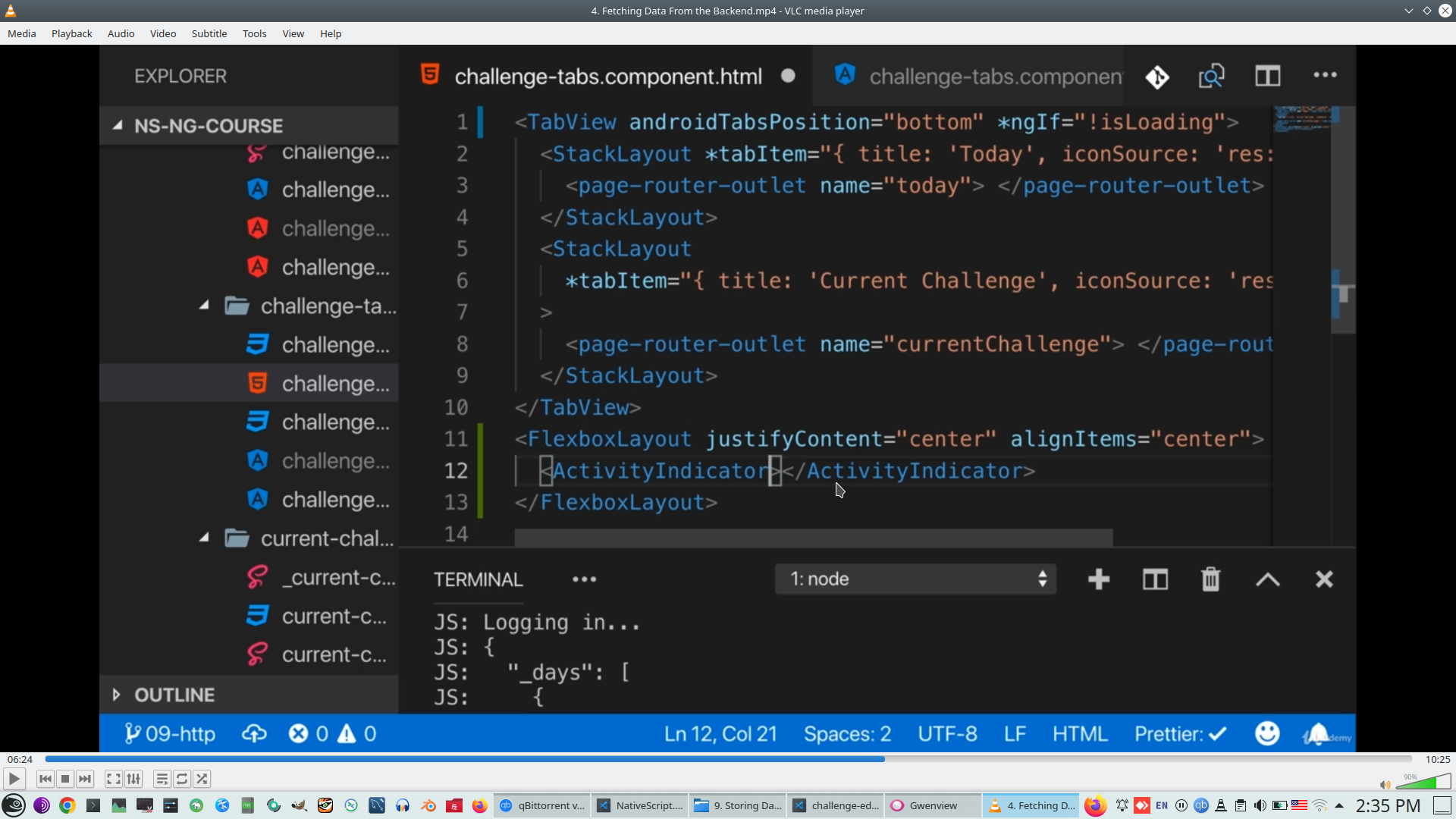This screenshot has height=819, width=1456.
Task: Stop playback with the stop button
Action: click(x=65, y=779)
